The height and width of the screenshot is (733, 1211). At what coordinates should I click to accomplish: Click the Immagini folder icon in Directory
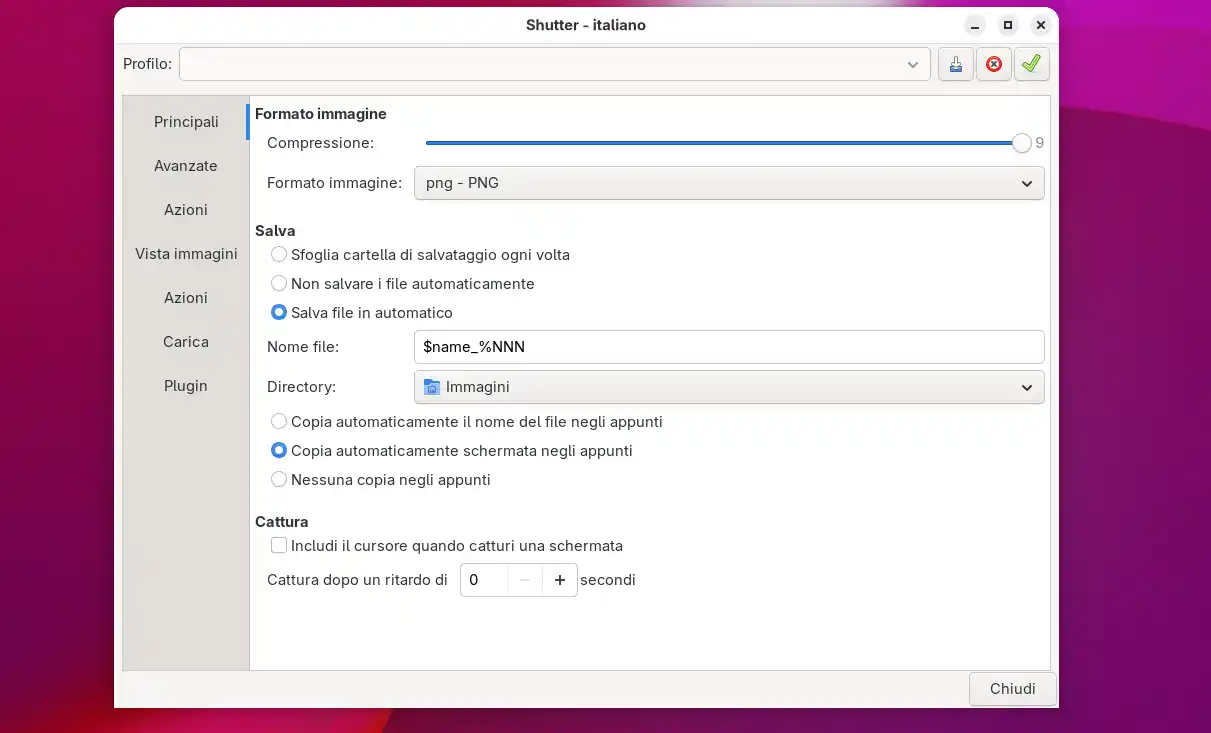click(x=432, y=387)
